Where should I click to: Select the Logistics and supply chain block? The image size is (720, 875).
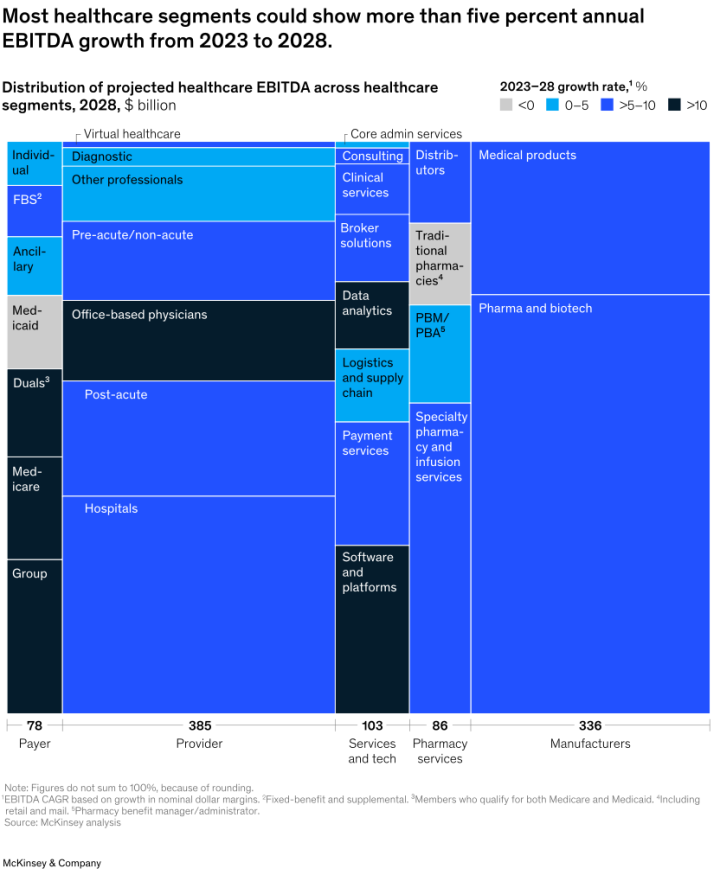[x=372, y=385]
